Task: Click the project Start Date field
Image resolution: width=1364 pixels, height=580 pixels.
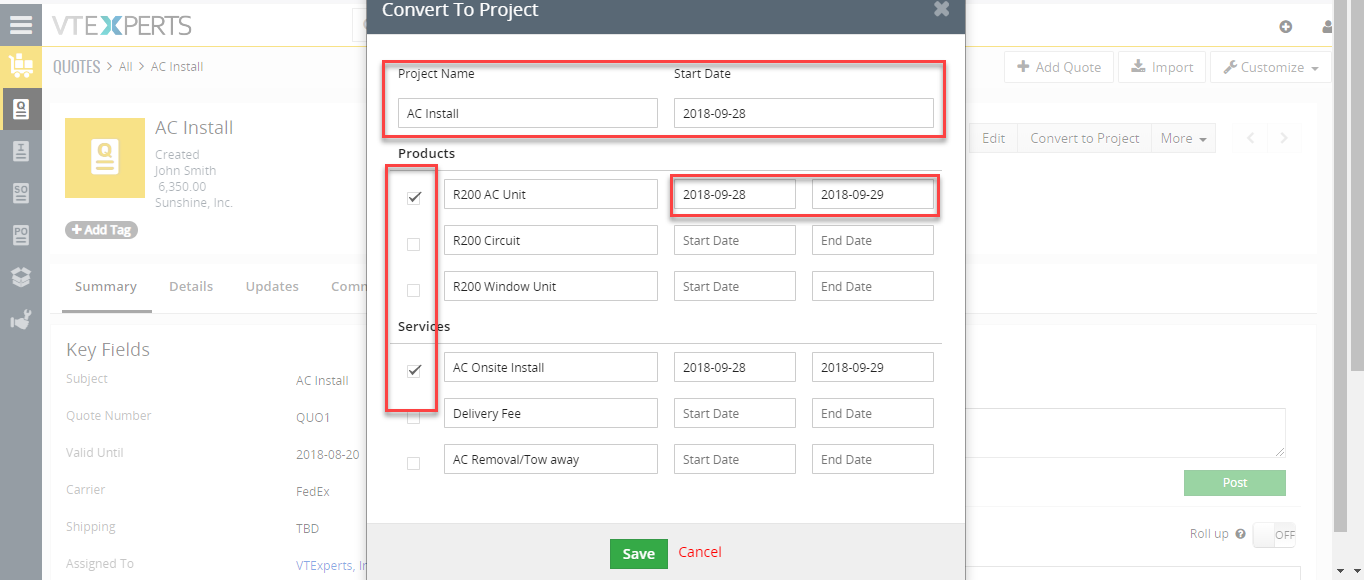Action: [804, 113]
